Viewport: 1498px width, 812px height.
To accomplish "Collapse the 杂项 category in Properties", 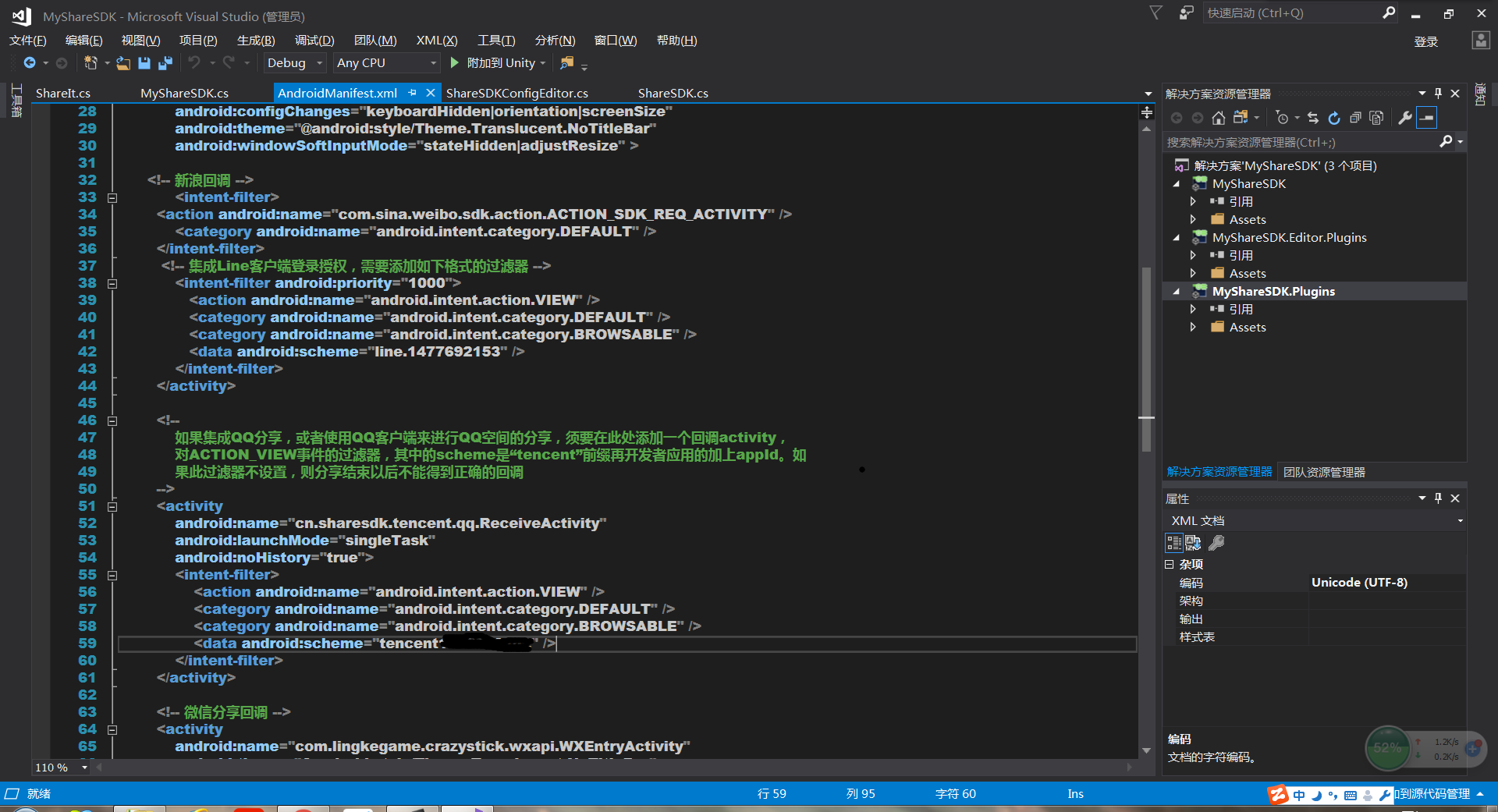I will tap(1170, 564).
